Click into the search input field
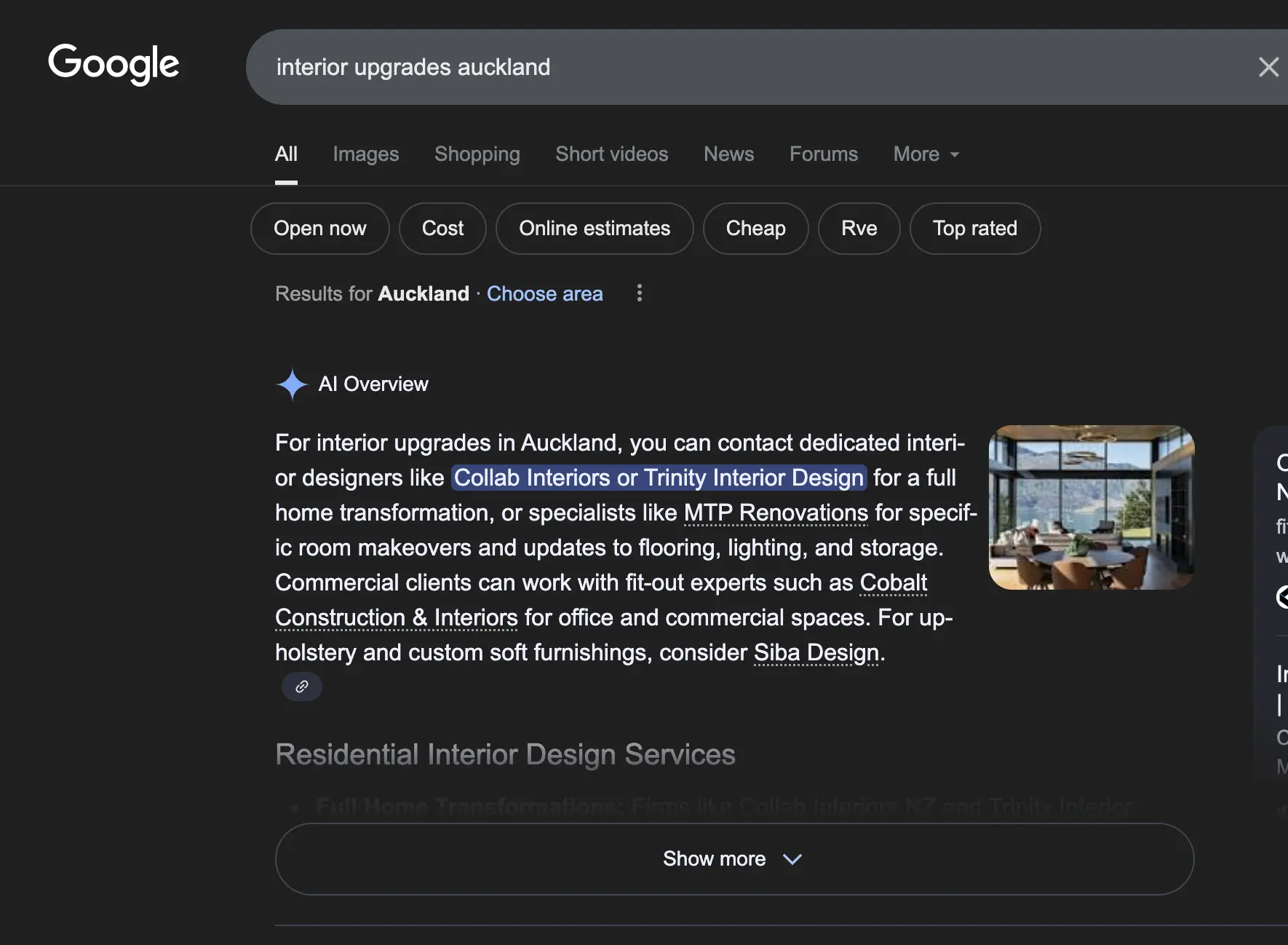The width and height of the screenshot is (1288, 945). (728, 67)
